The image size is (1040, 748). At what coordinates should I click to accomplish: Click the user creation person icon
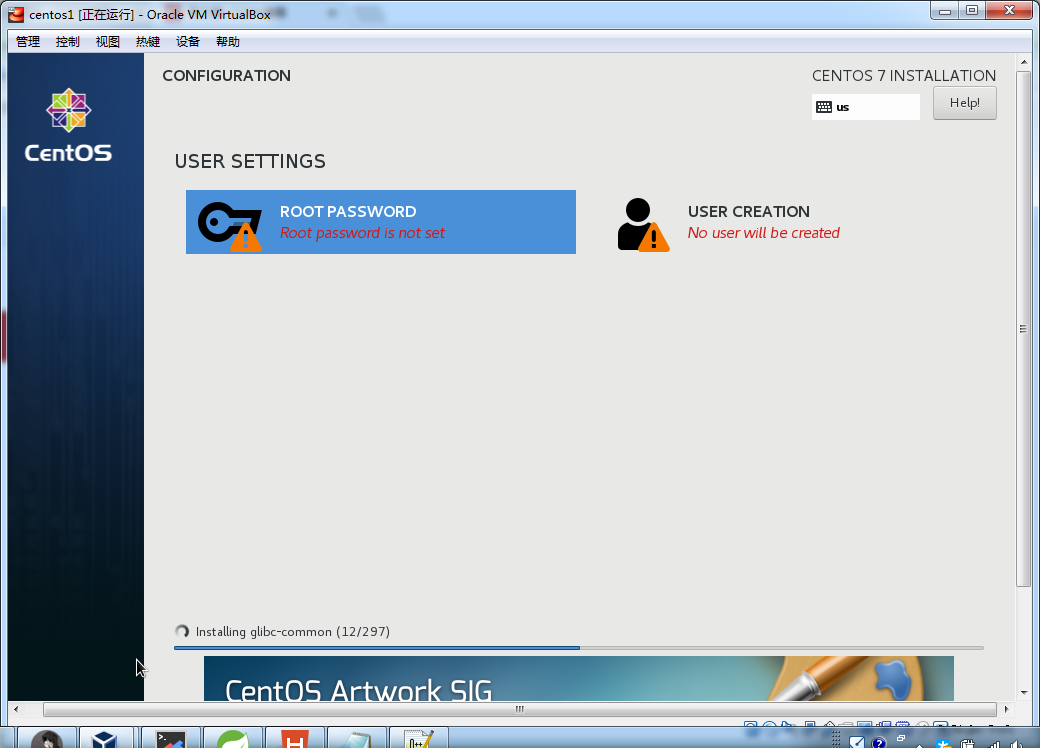coord(643,225)
